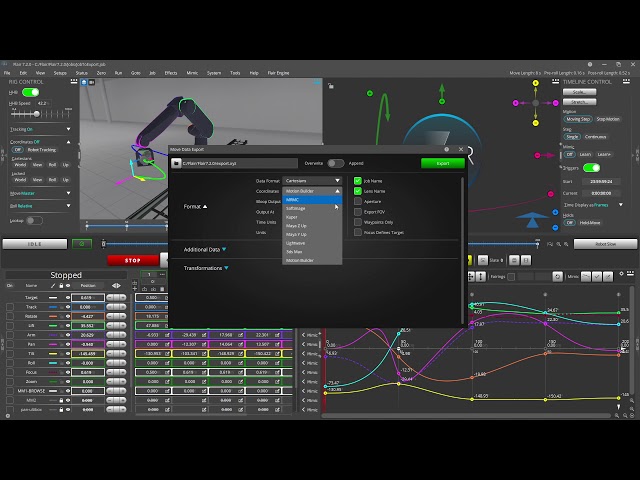Open the Rig Control panel menu icon

click(x=74, y=82)
